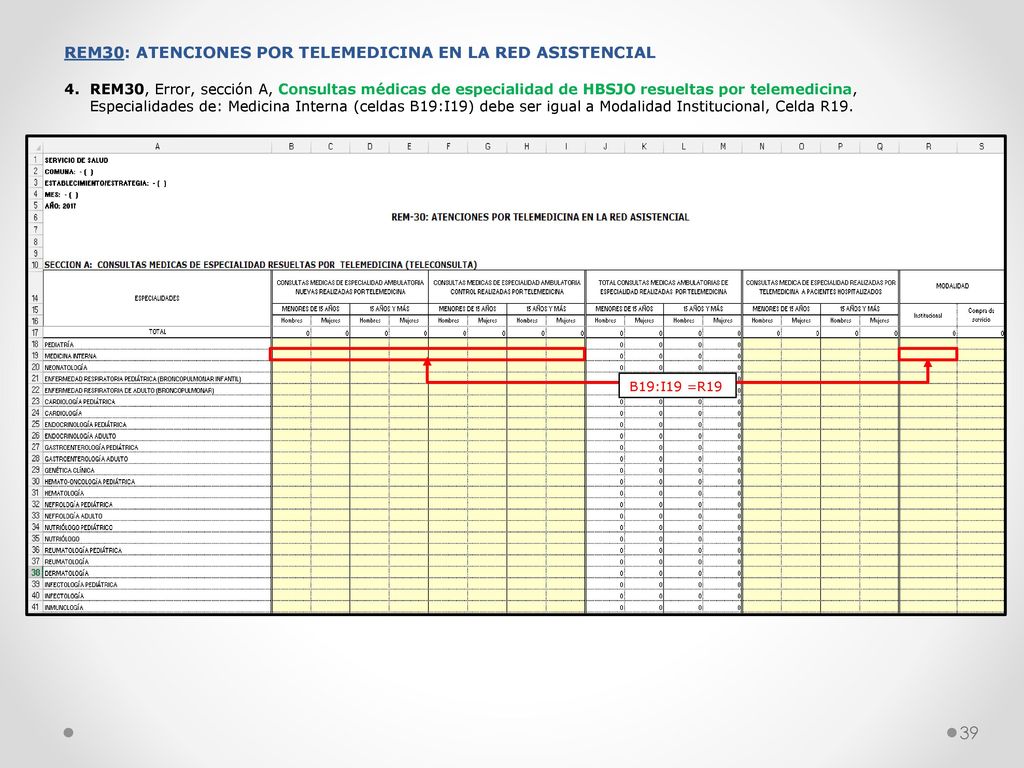1024x768 pixels.
Task: Click the DERMATOLOGÍA row label
Action: click(67, 573)
